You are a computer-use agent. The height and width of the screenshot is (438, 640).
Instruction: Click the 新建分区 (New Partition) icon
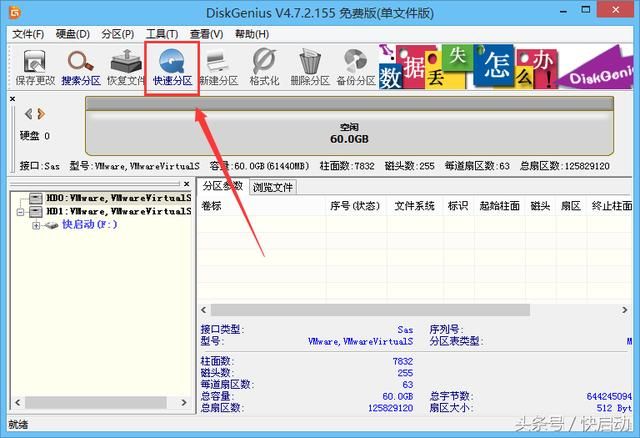pos(219,67)
